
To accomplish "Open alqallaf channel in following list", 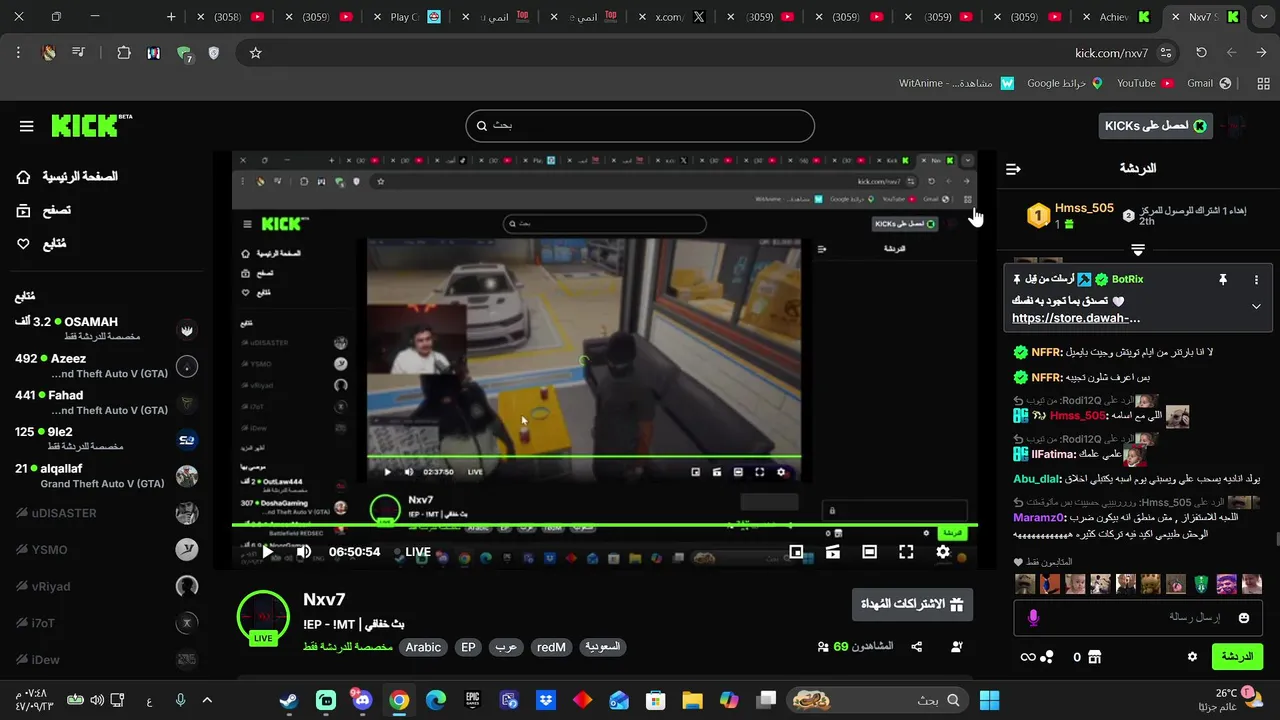I will (x=105, y=476).
